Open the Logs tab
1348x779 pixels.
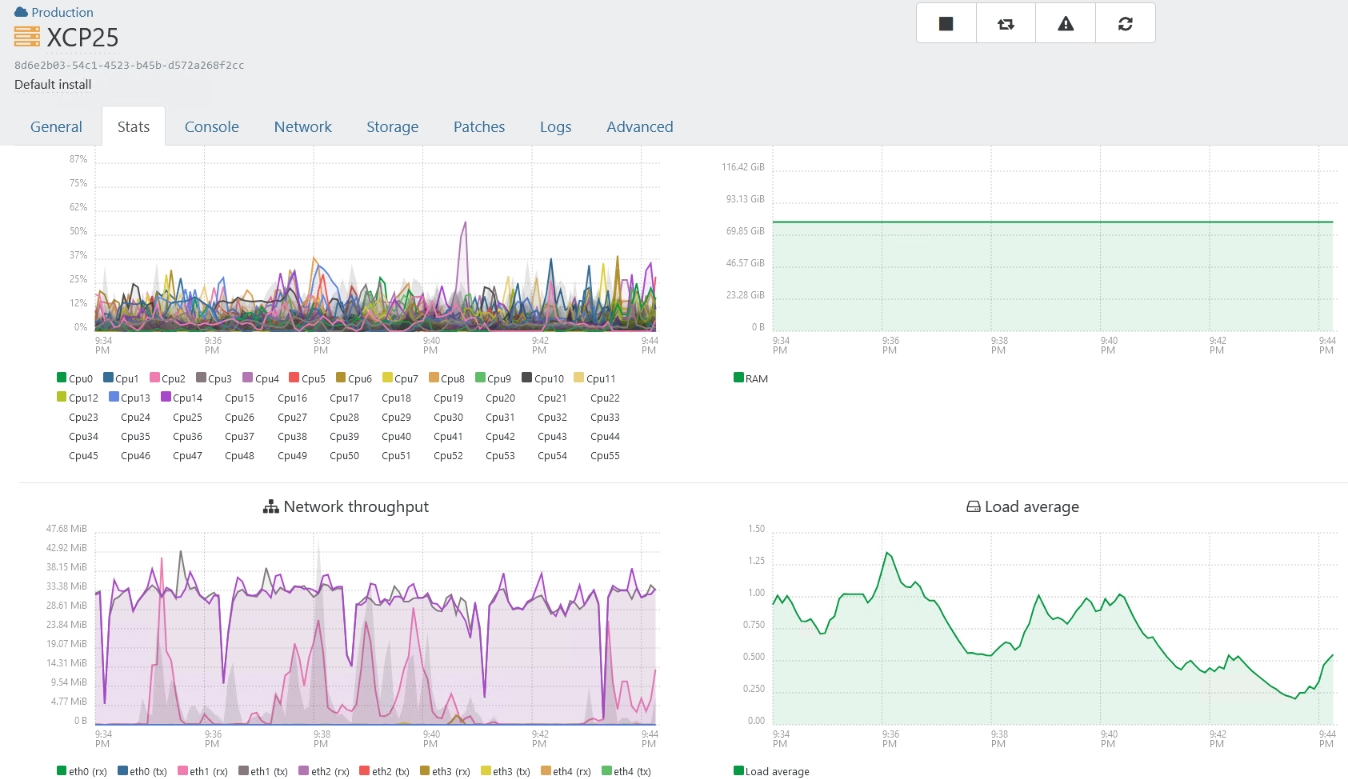point(556,127)
